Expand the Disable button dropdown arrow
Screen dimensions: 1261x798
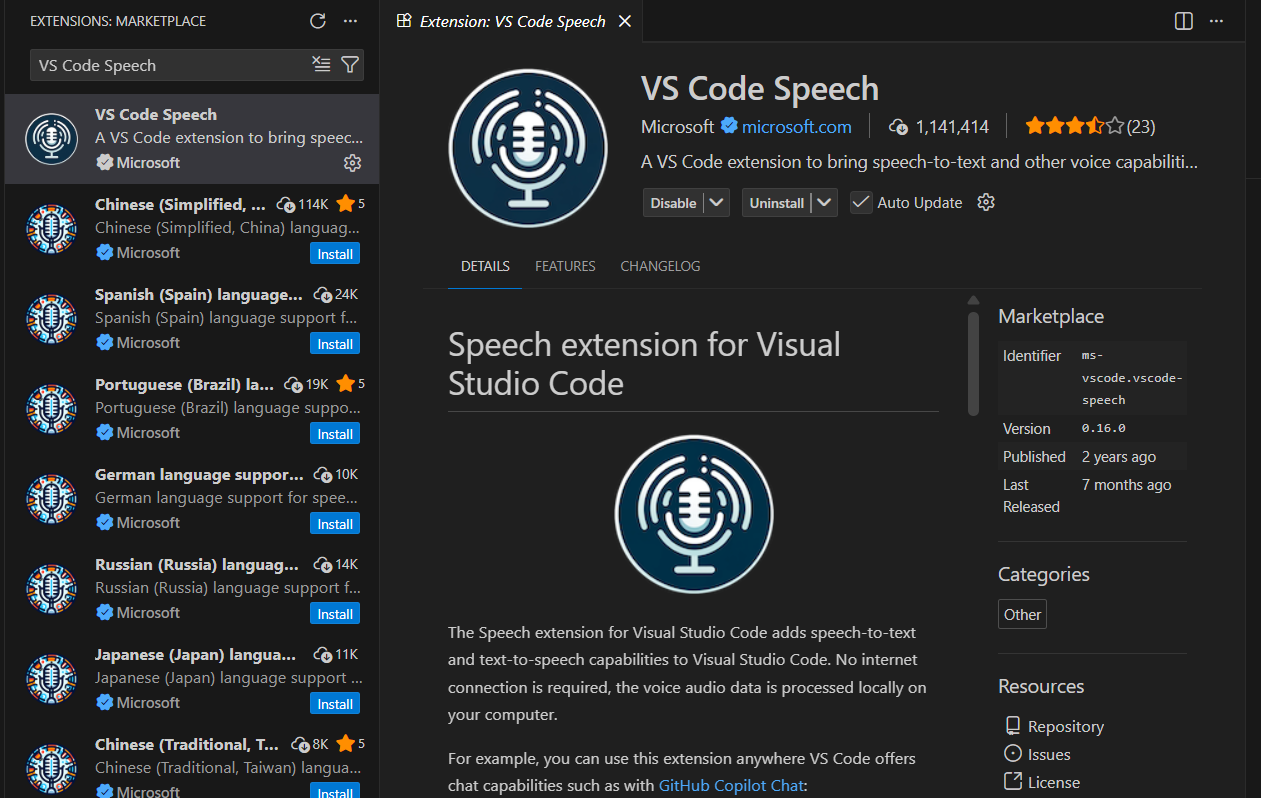click(x=716, y=202)
